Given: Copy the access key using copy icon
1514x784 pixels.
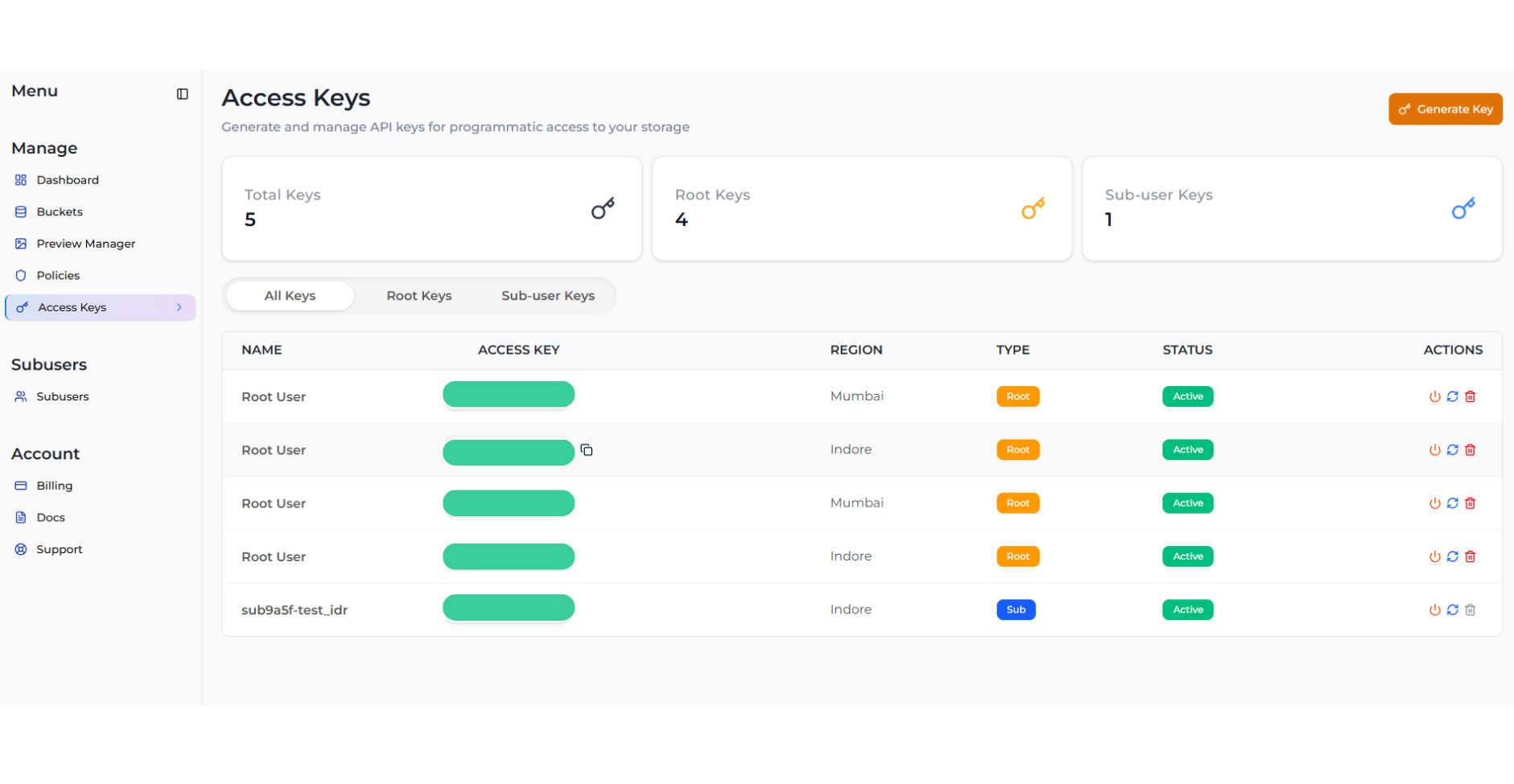Looking at the screenshot, I should (x=586, y=449).
